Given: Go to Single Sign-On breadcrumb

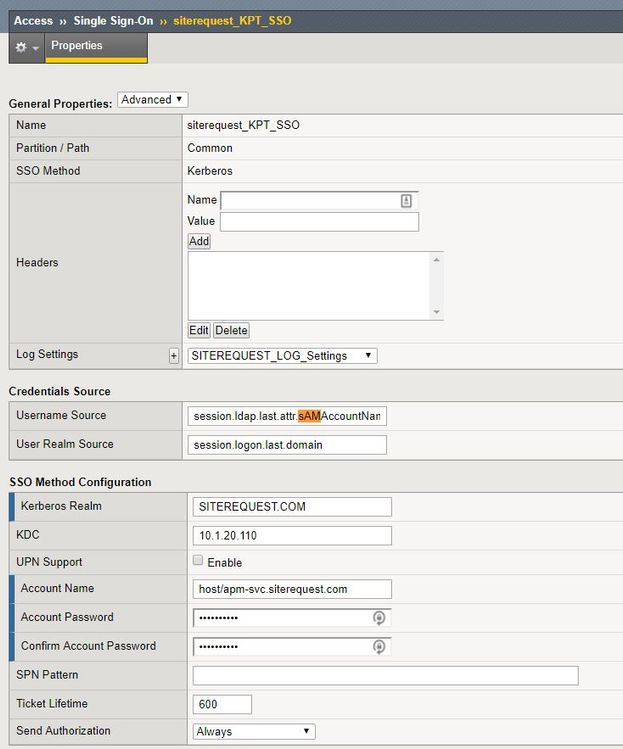Looking at the screenshot, I should [x=114, y=20].
